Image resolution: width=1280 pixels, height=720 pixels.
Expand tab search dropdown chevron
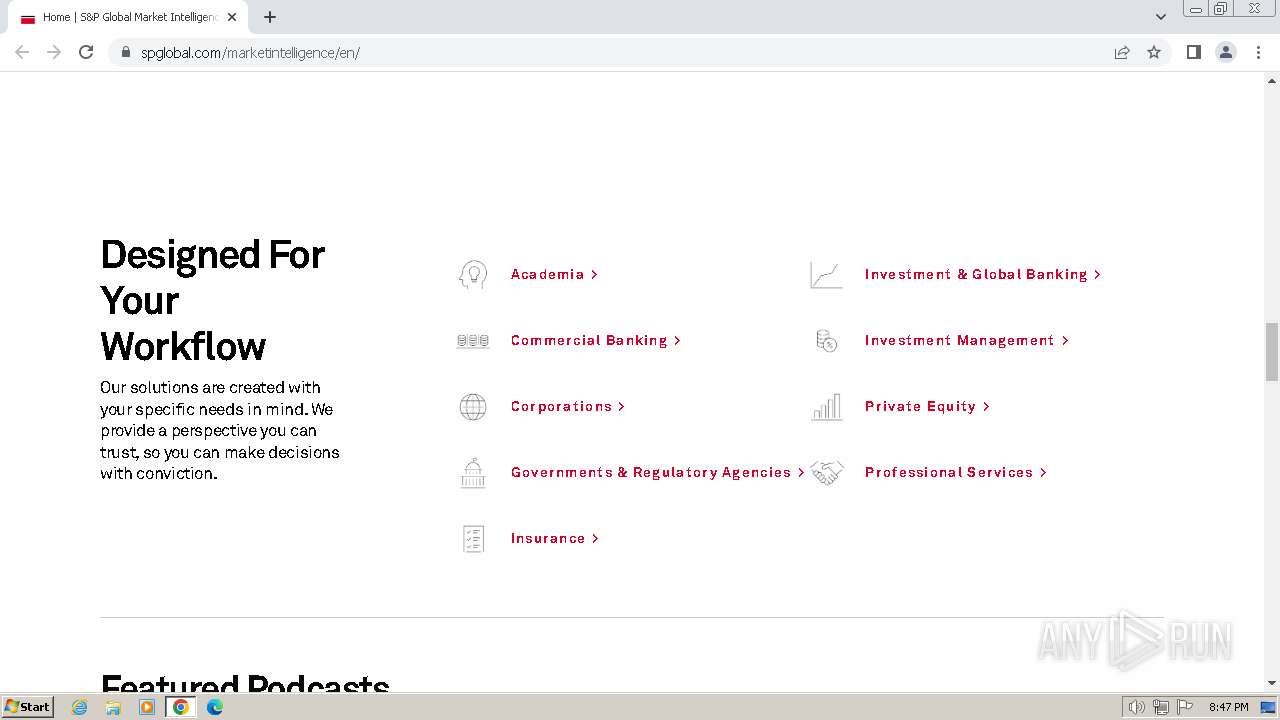(1160, 17)
